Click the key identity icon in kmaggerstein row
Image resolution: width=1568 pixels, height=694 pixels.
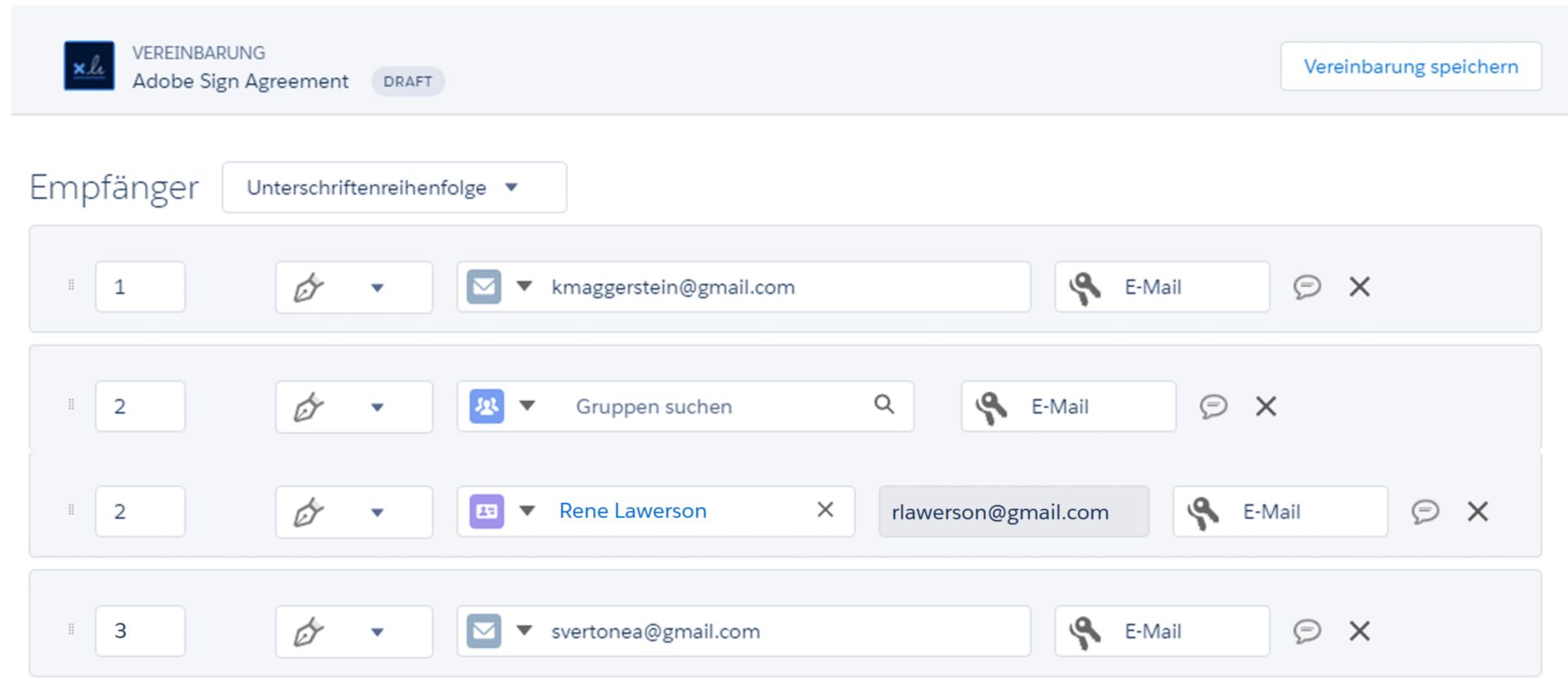click(1085, 287)
